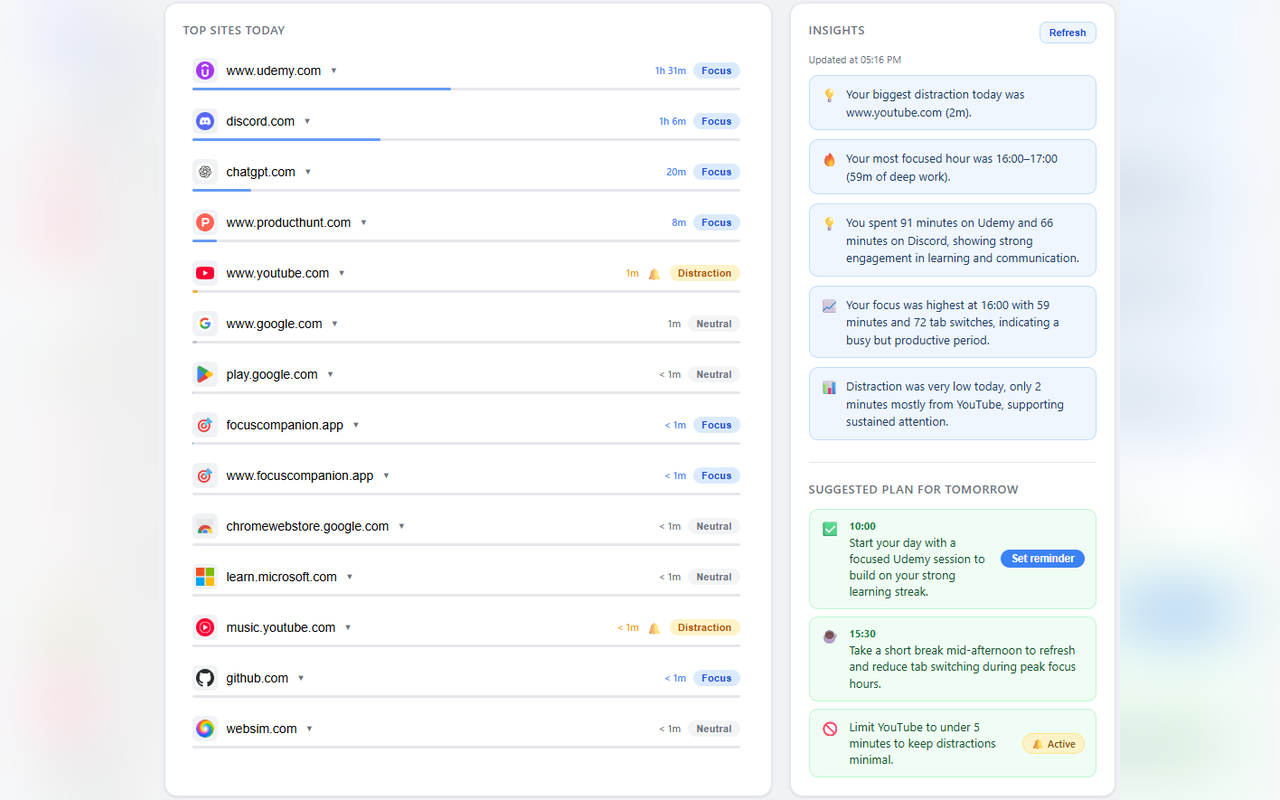The width and height of the screenshot is (1280, 800).
Task: Click the '1h 31m' time for Udemy
Action: [671, 71]
